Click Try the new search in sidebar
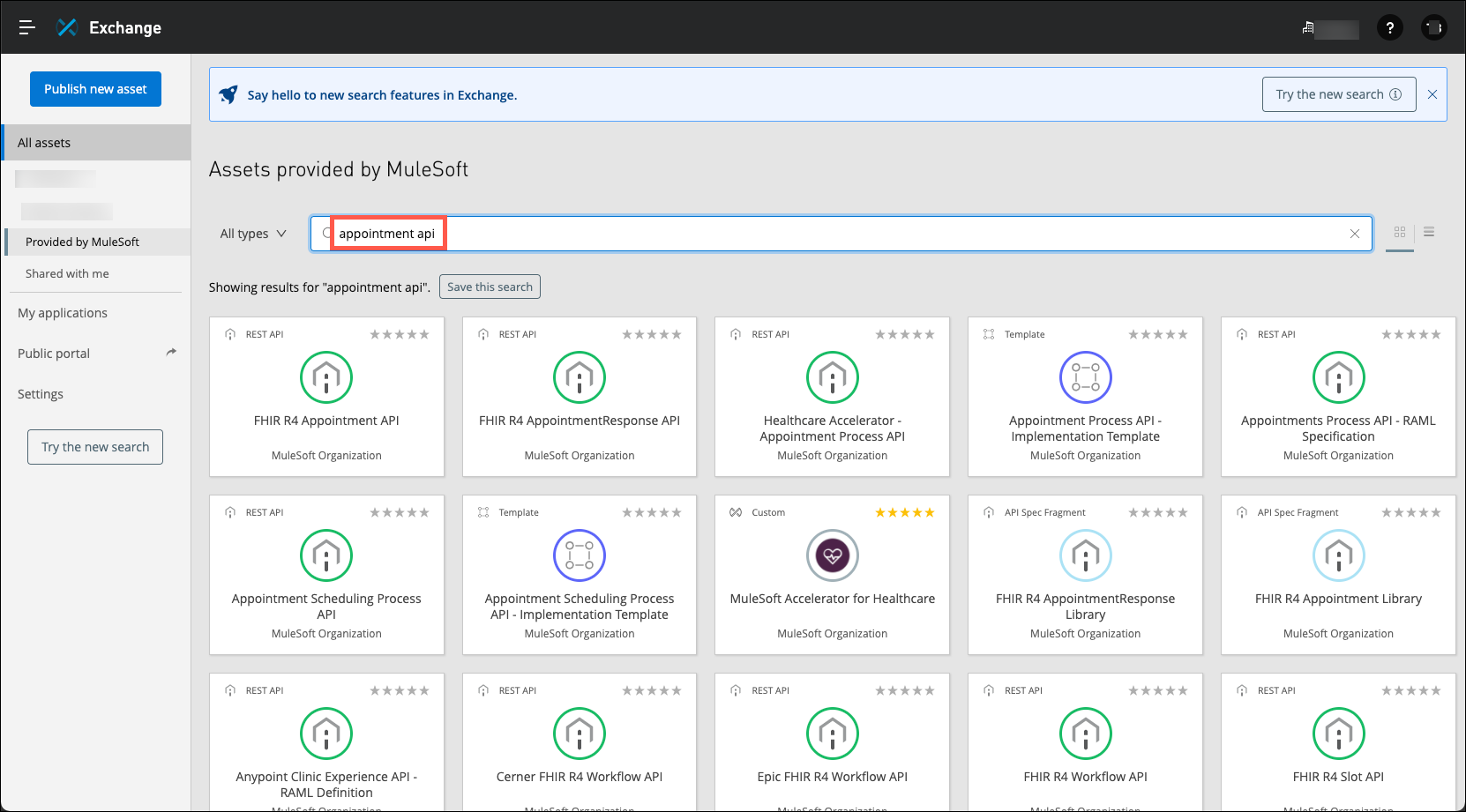The height and width of the screenshot is (812, 1466). (95, 447)
